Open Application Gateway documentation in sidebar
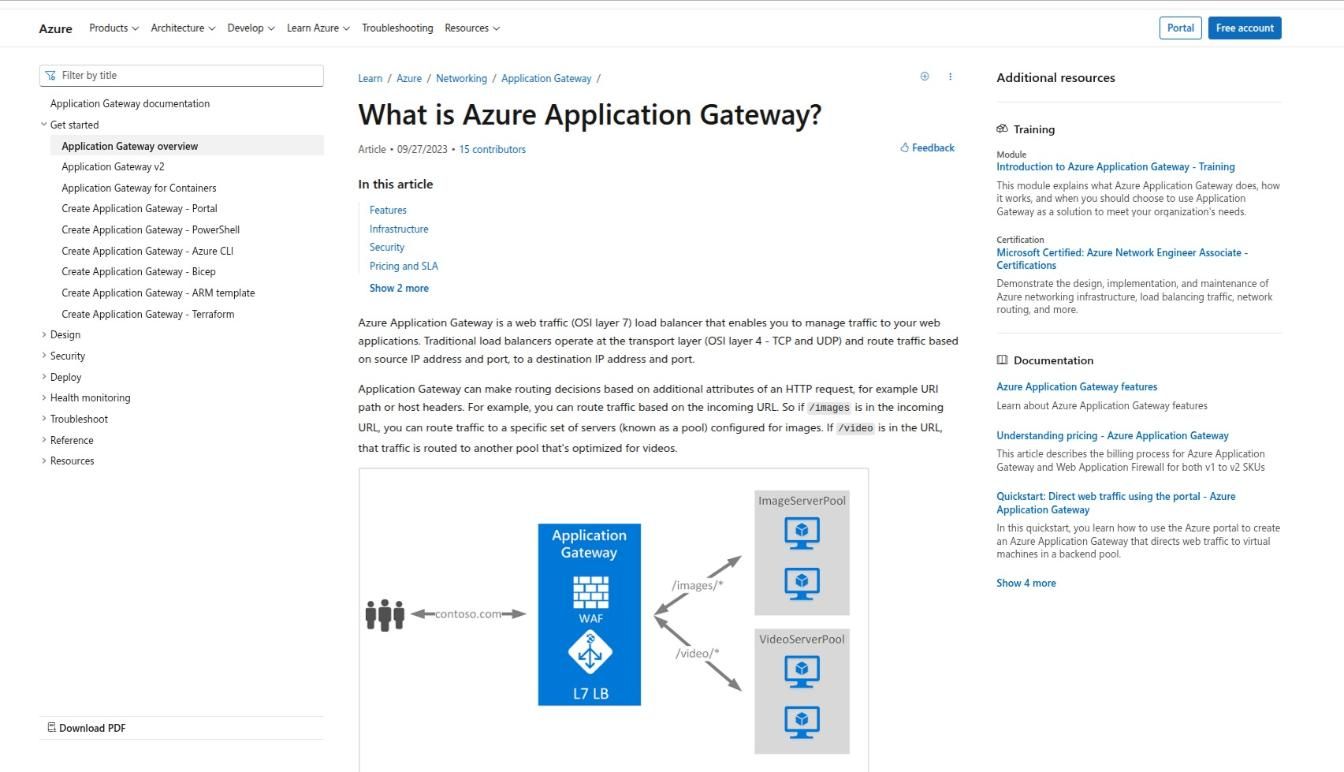The width and height of the screenshot is (1344, 772). click(130, 104)
